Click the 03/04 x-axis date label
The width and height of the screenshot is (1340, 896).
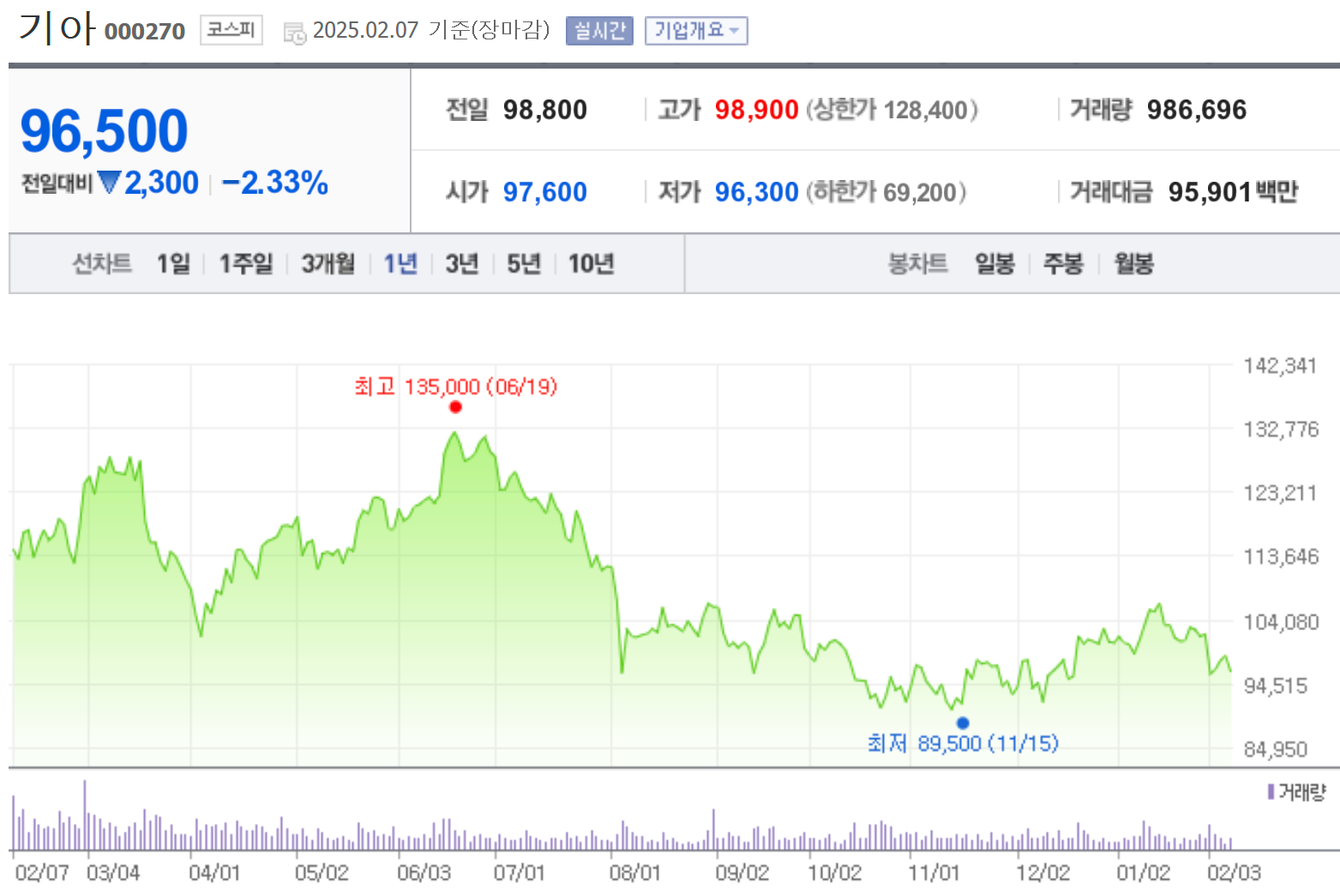point(112,873)
